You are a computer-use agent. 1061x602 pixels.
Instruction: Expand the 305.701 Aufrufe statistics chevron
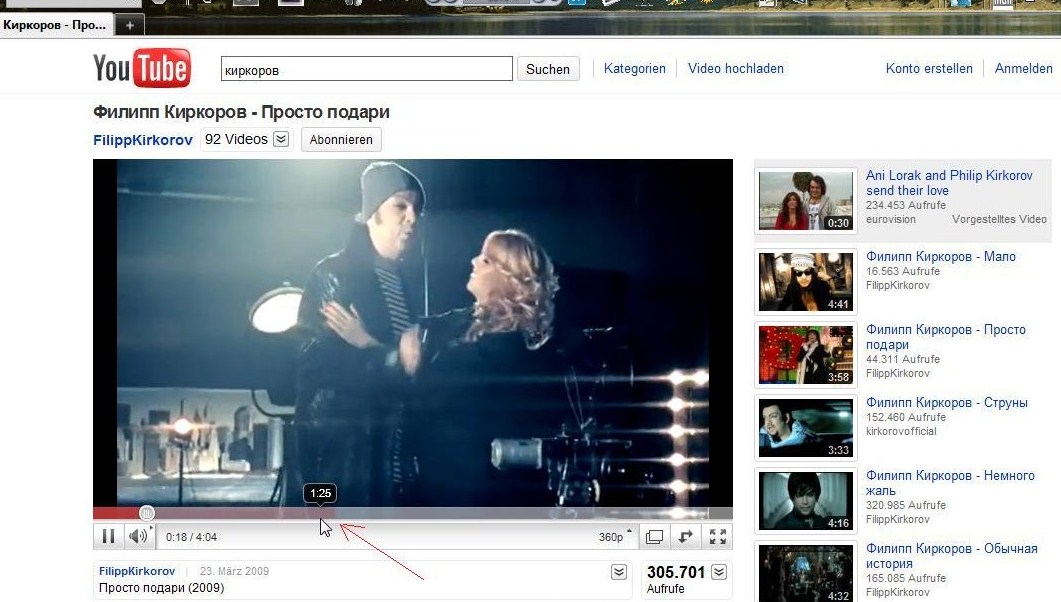(719, 572)
